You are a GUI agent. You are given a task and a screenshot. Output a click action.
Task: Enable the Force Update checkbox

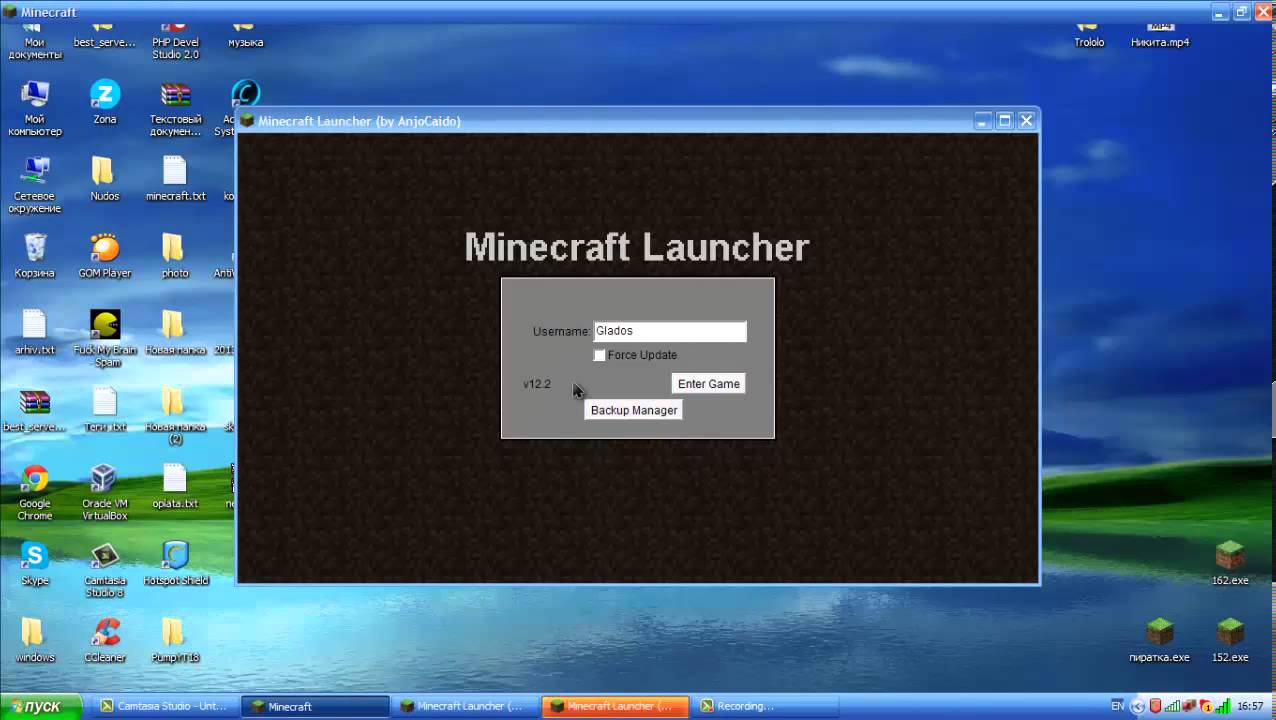(x=600, y=355)
